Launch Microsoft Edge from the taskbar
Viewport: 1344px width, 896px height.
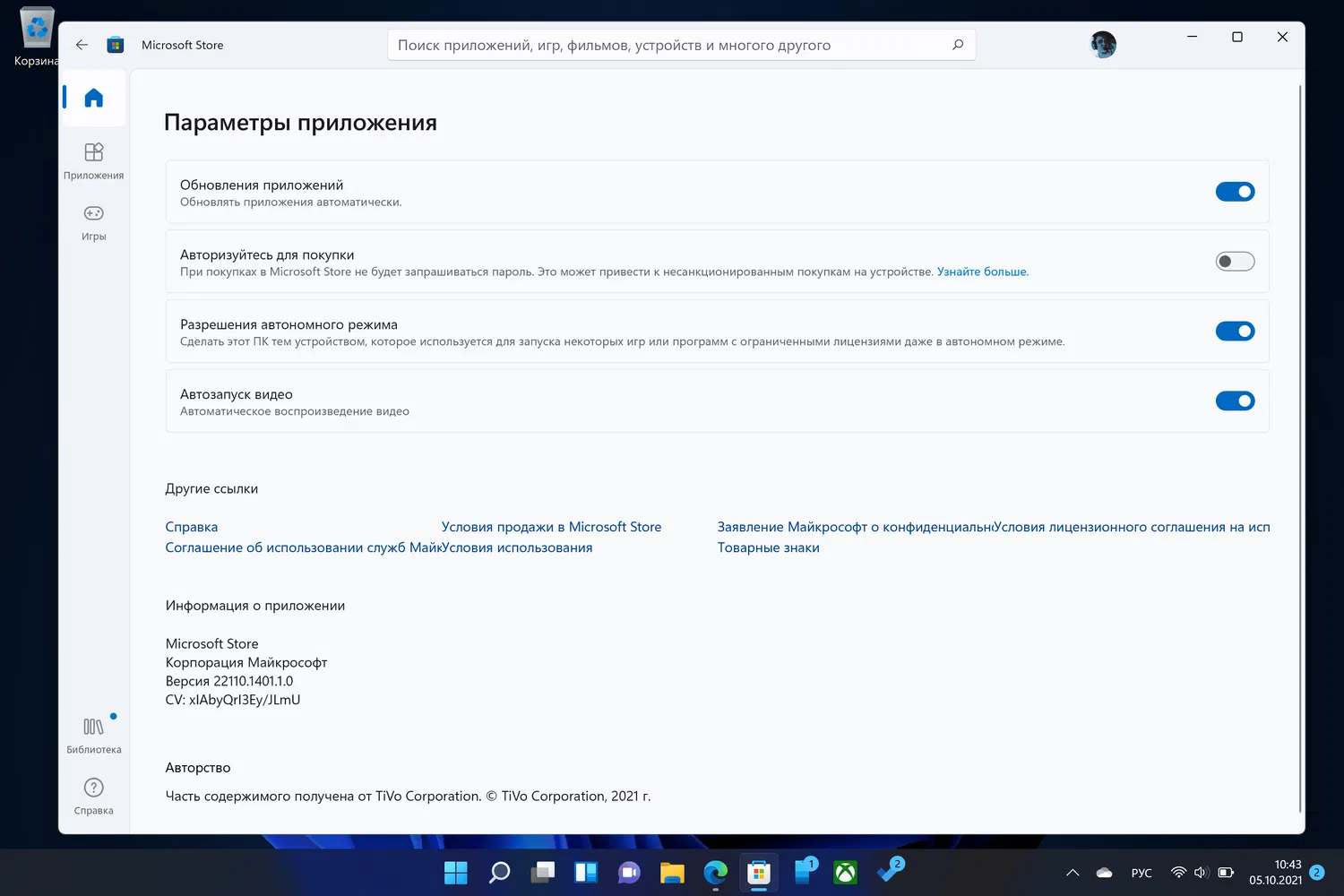[715, 872]
